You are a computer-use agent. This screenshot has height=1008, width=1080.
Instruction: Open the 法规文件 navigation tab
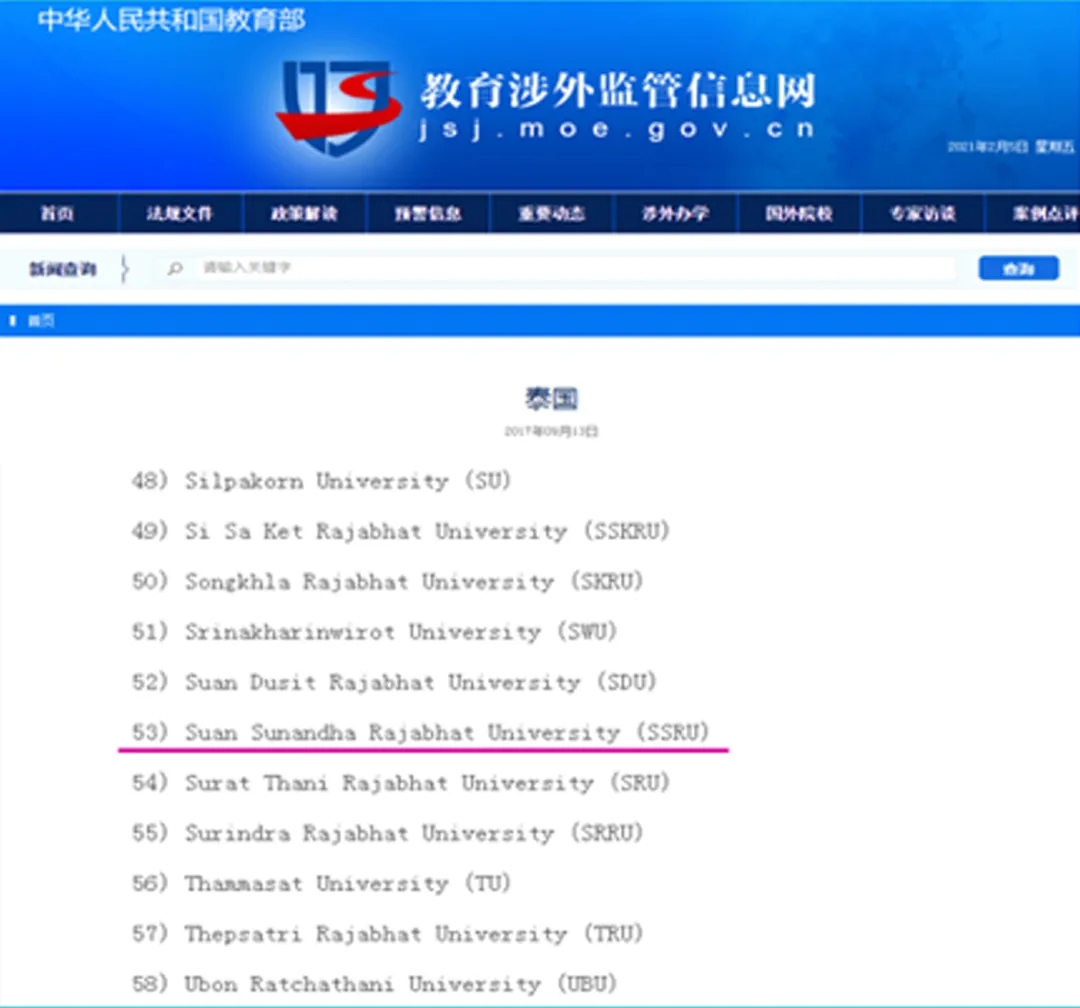click(x=180, y=214)
